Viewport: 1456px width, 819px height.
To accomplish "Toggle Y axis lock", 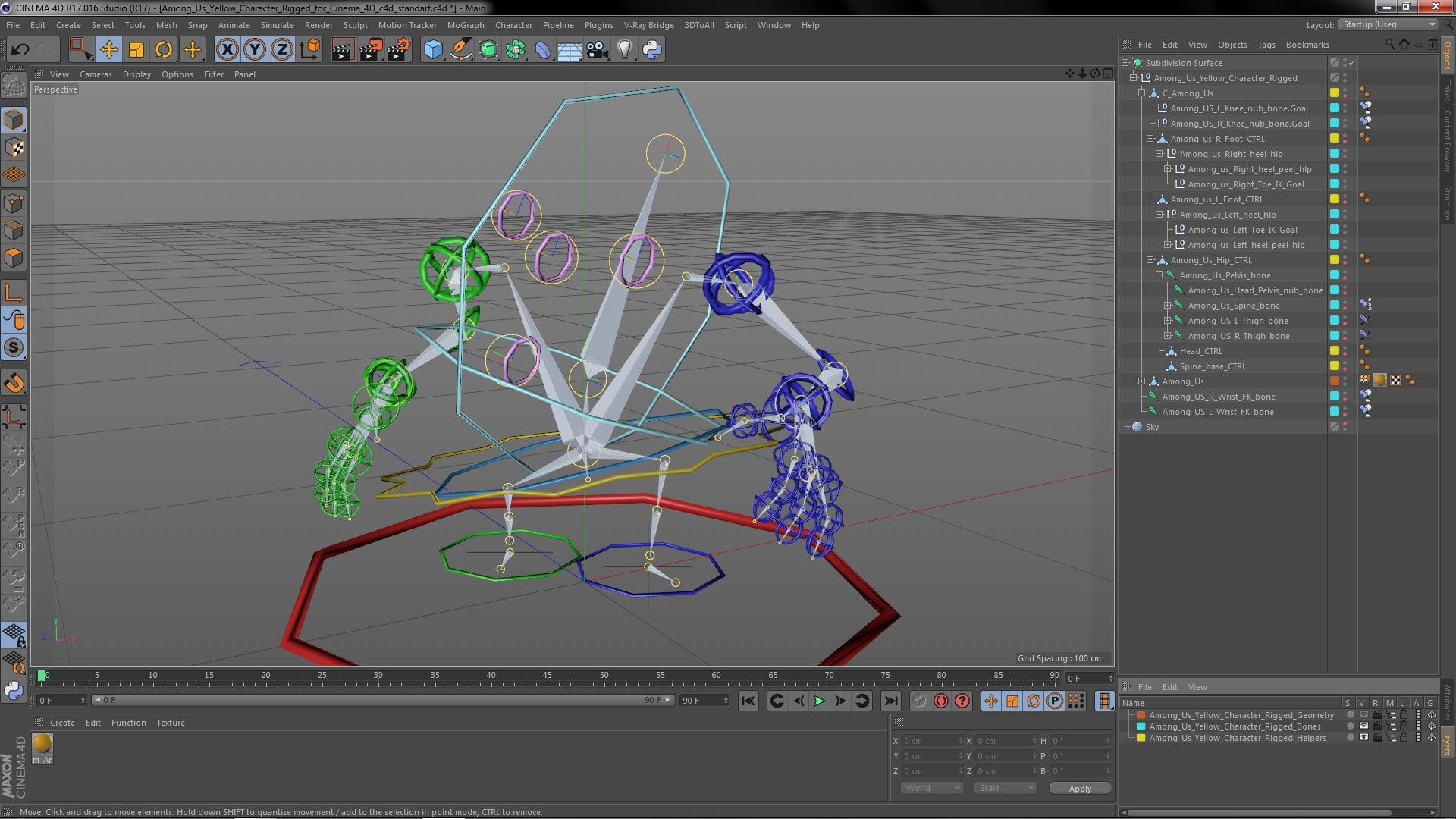I will coord(255,50).
